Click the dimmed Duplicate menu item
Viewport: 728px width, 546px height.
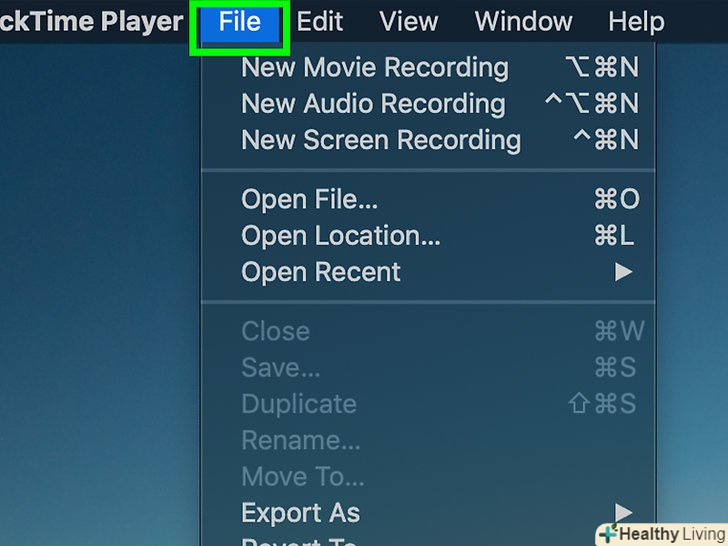[428, 403]
